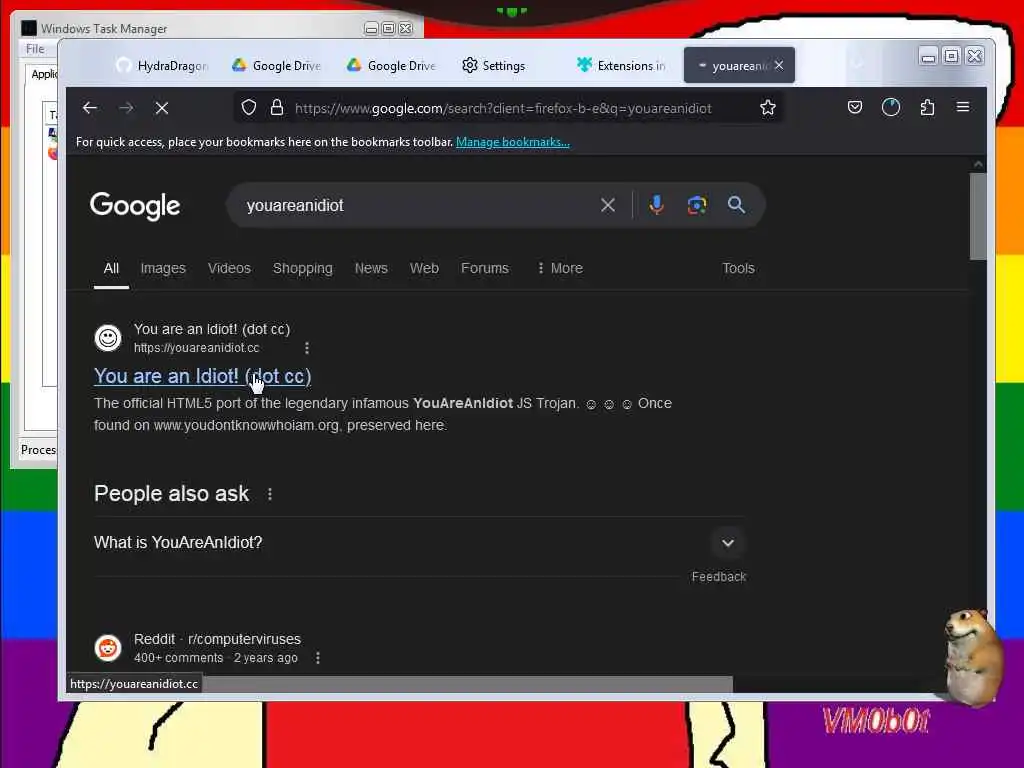This screenshot has height=768, width=1024.
Task: Select the Images search filter
Action: point(163,268)
